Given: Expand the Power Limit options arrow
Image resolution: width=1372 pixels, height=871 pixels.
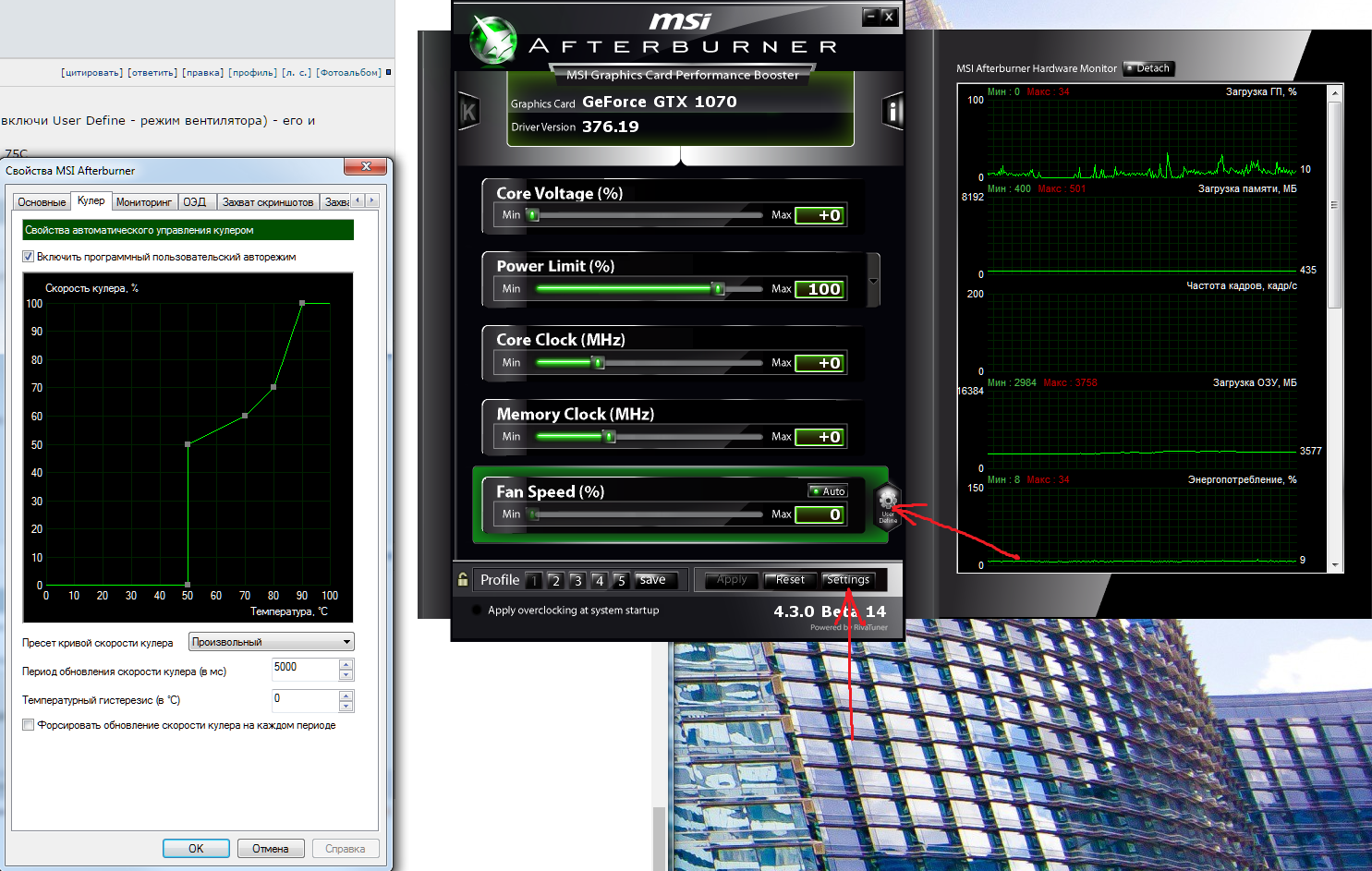Looking at the screenshot, I should tap(873, 281).
